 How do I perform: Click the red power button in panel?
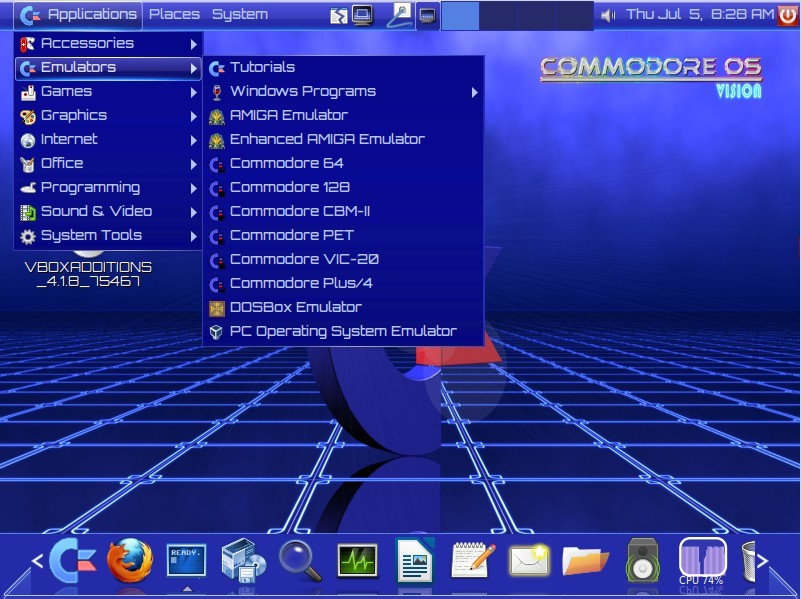point(787,15)
